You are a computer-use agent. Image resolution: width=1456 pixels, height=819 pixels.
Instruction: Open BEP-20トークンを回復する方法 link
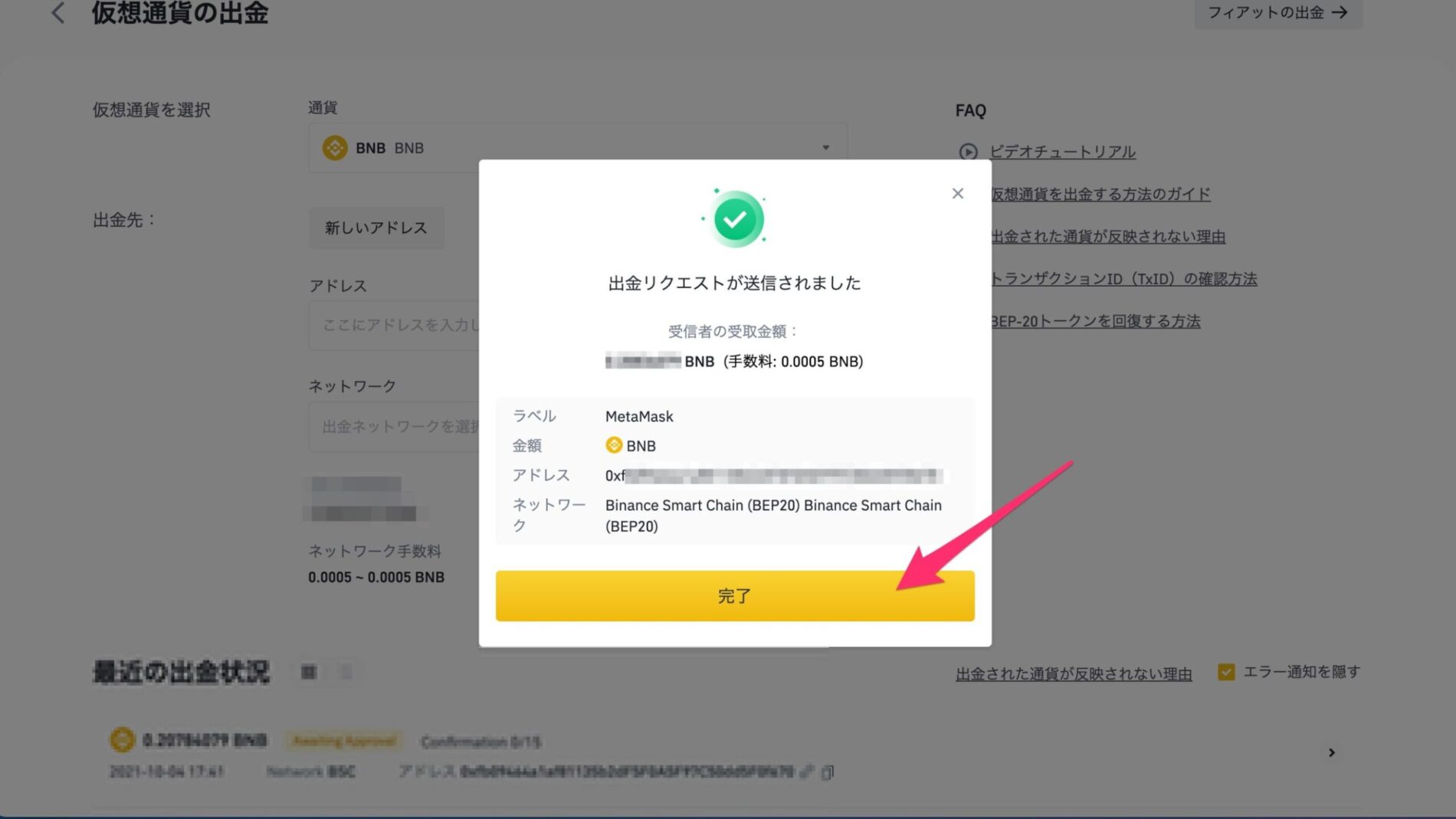click(1095, 321)
